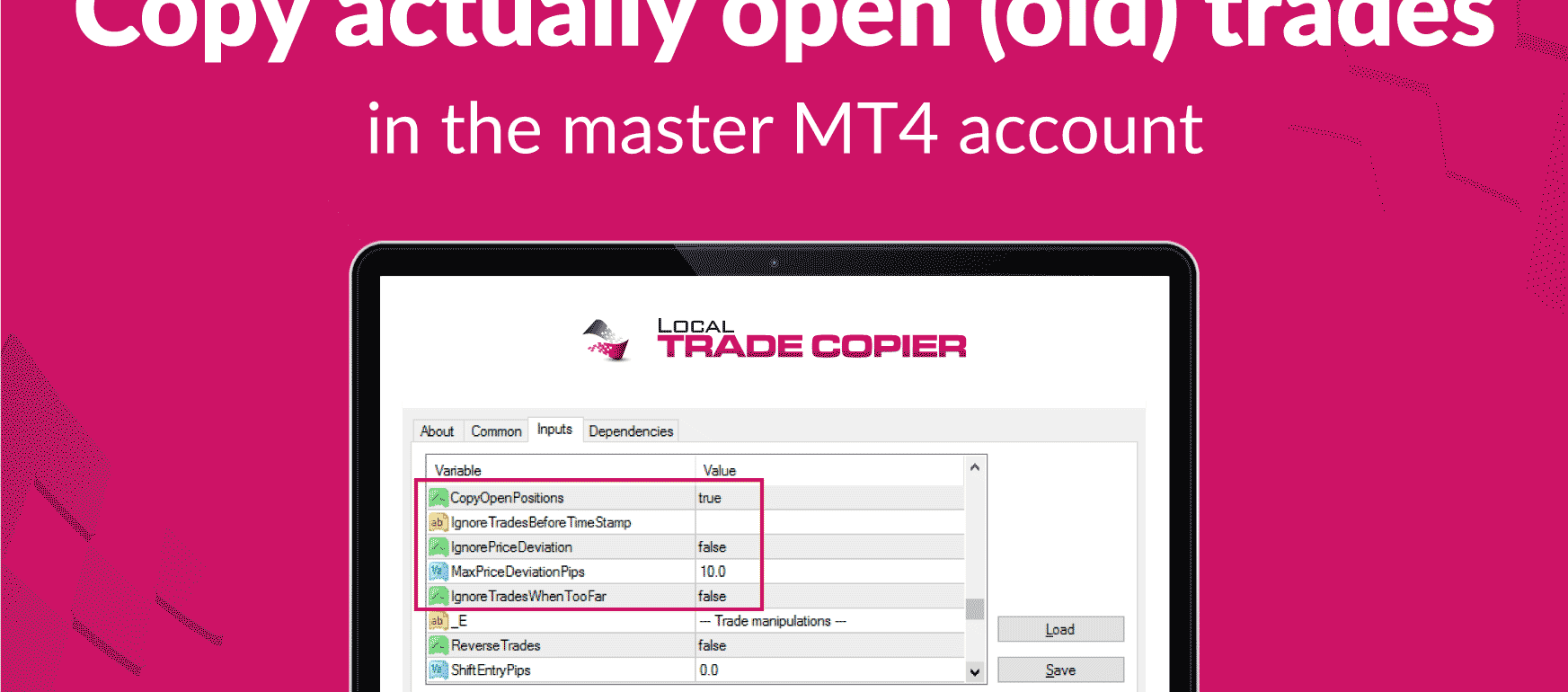1568x692 pixels.
Task: Click the 'false' value of IgnoreTradesWhenTooFar
Action: point(712,597)
